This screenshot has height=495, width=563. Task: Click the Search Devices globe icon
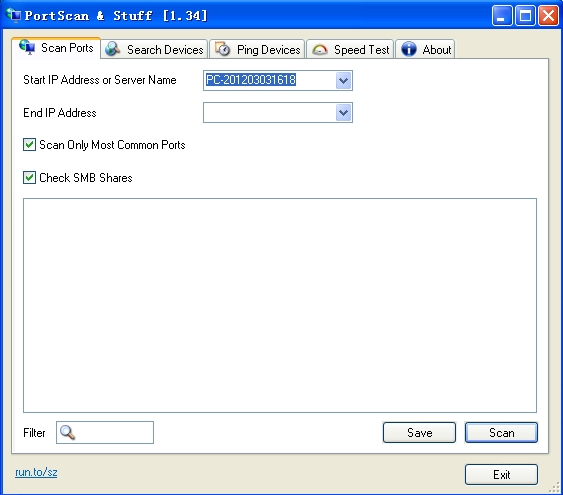(113, 49)
